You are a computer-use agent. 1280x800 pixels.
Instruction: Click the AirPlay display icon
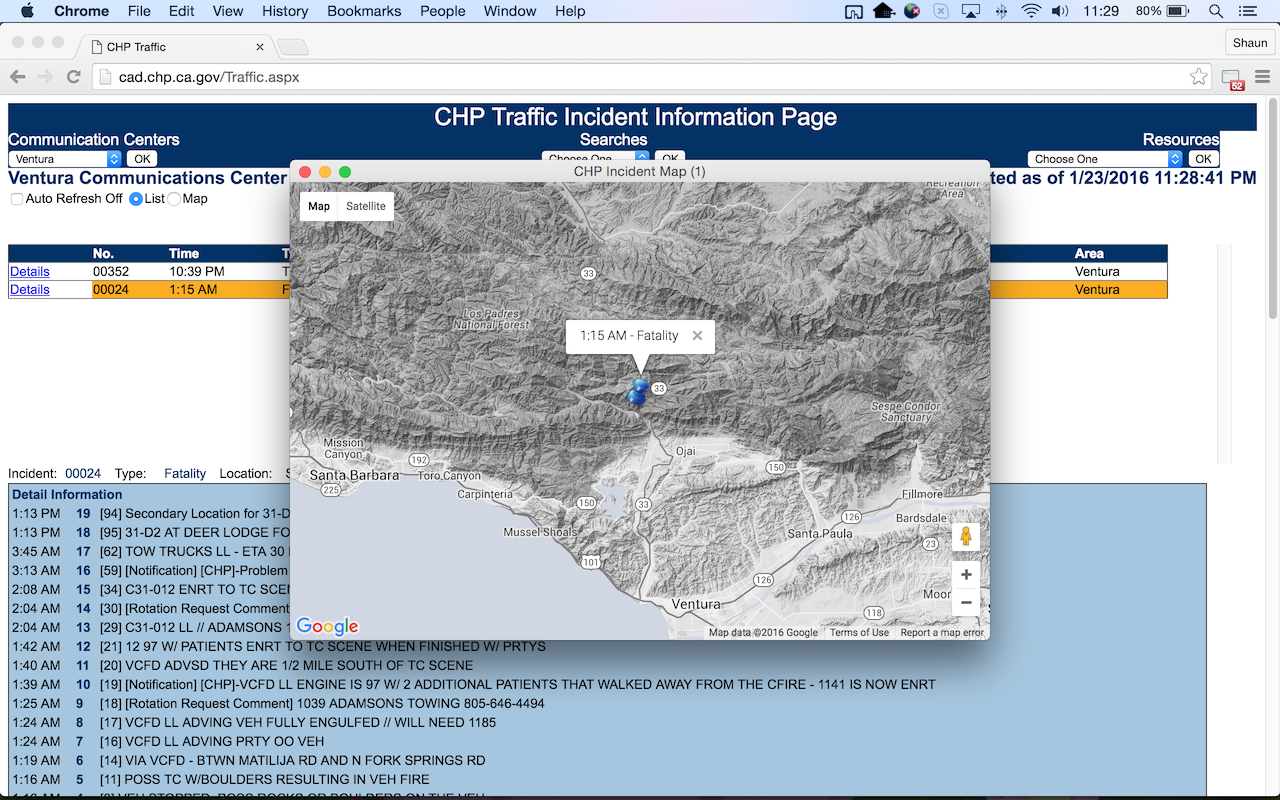pyautogui.click(x=971, y=11)
